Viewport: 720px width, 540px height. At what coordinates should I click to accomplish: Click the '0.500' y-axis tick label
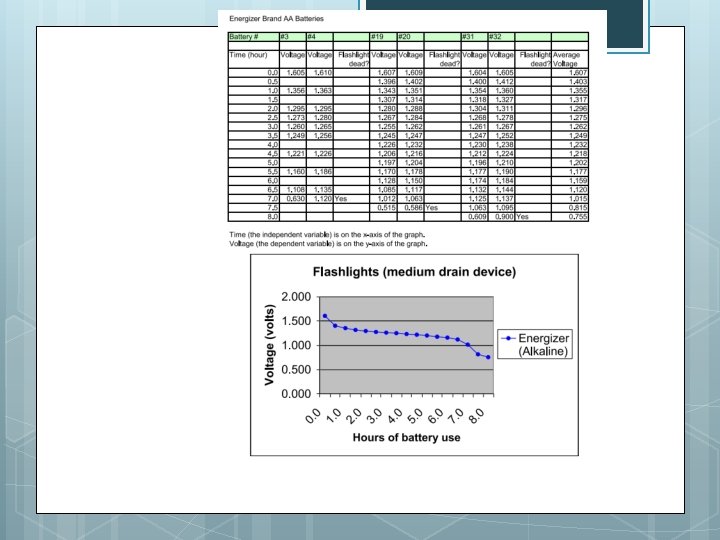point(296,370)
